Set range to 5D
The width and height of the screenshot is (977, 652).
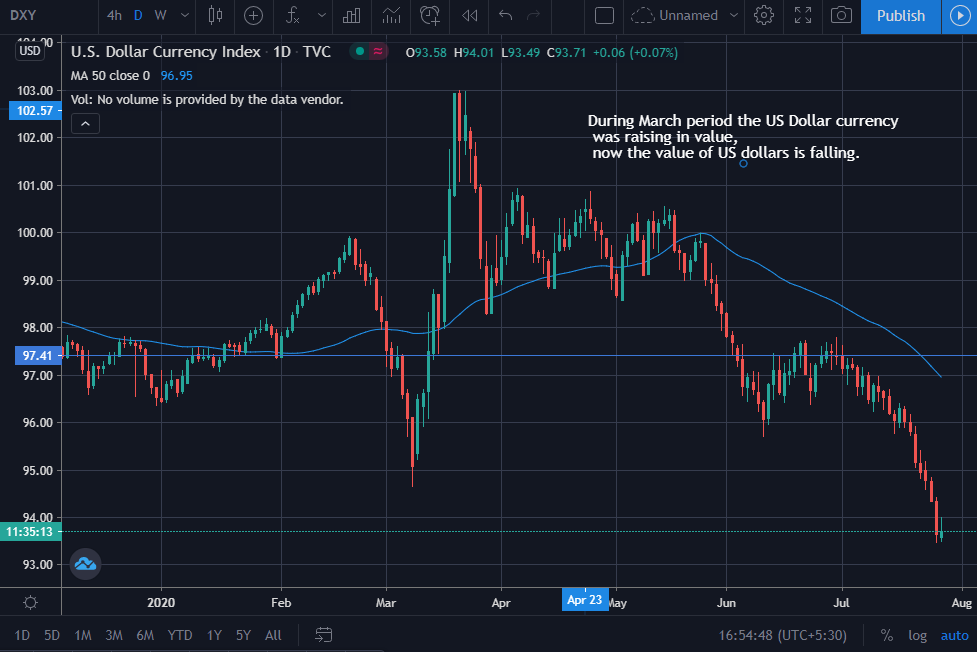click(52, 635)
